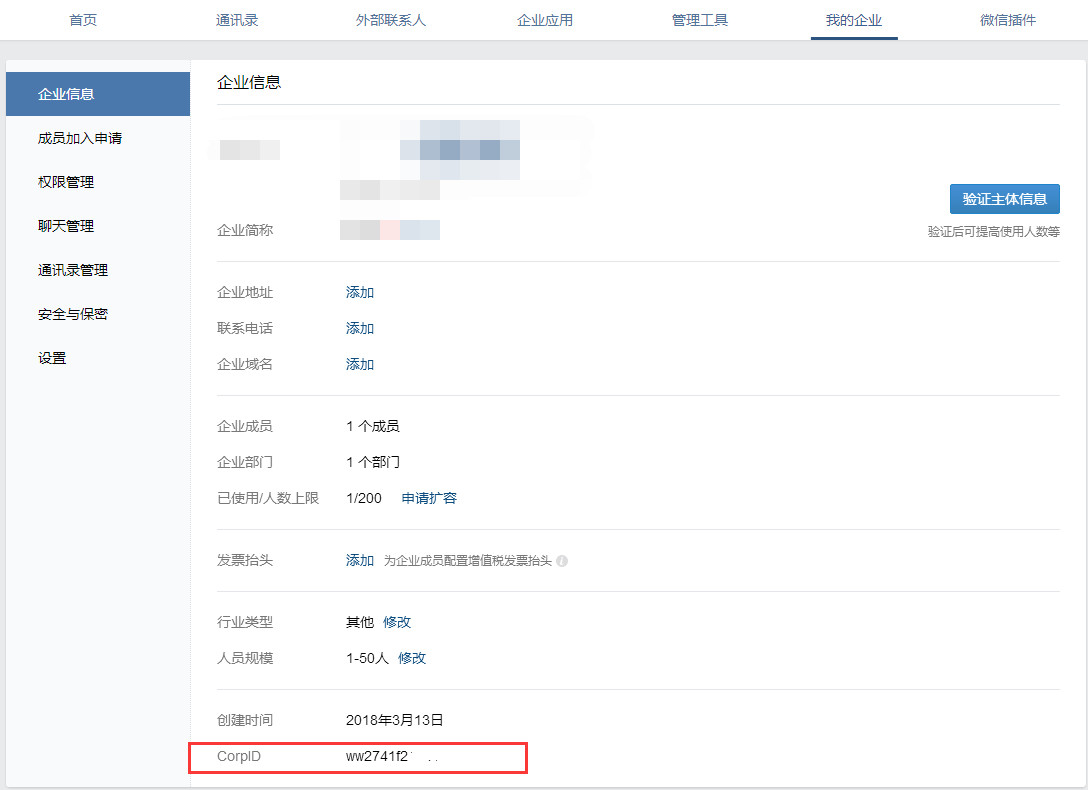The image size is (1088, 790).
Task: Open the 微信插件 tab
Action: (1008, 20)
